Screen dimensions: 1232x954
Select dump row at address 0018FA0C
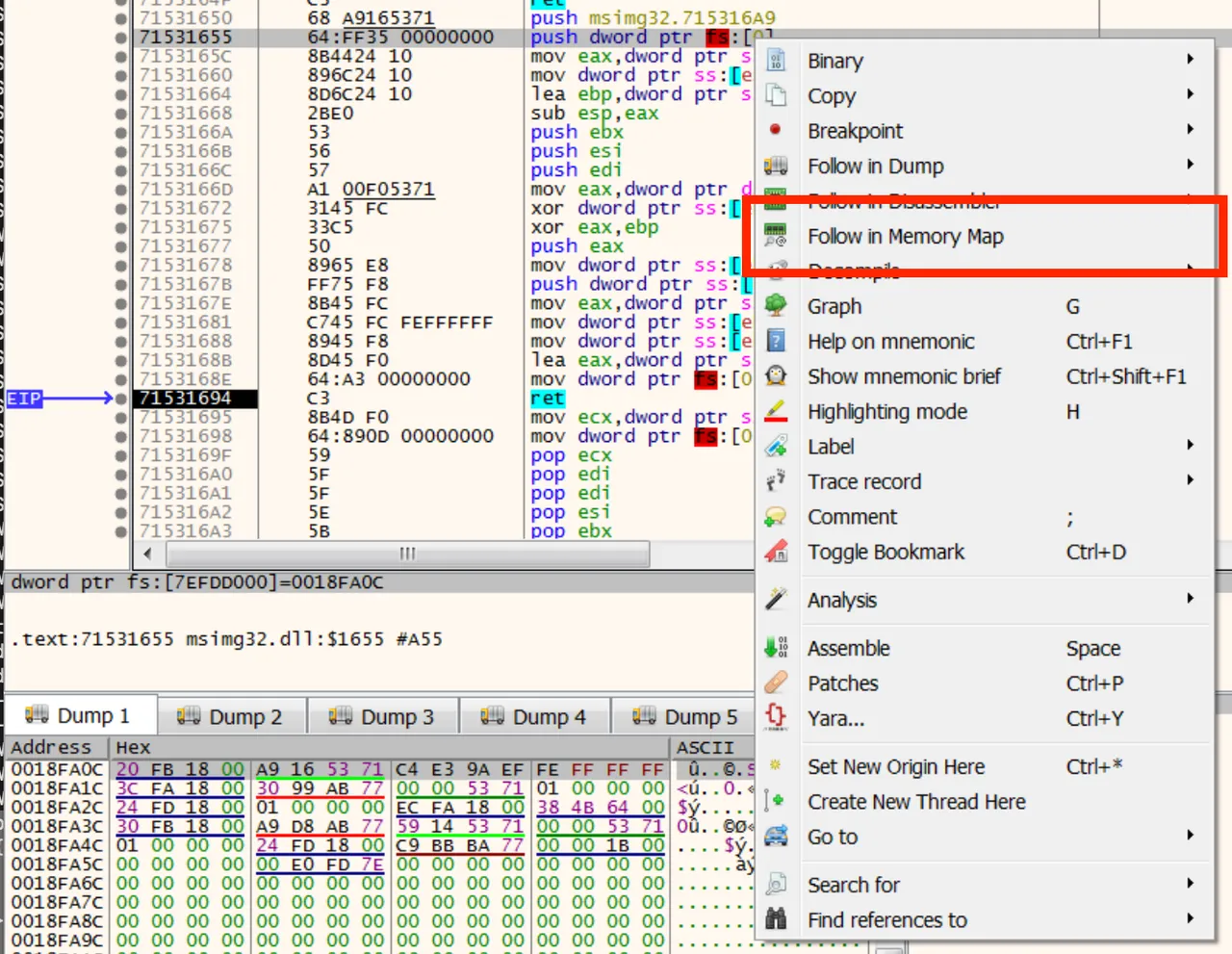(381, 769)
